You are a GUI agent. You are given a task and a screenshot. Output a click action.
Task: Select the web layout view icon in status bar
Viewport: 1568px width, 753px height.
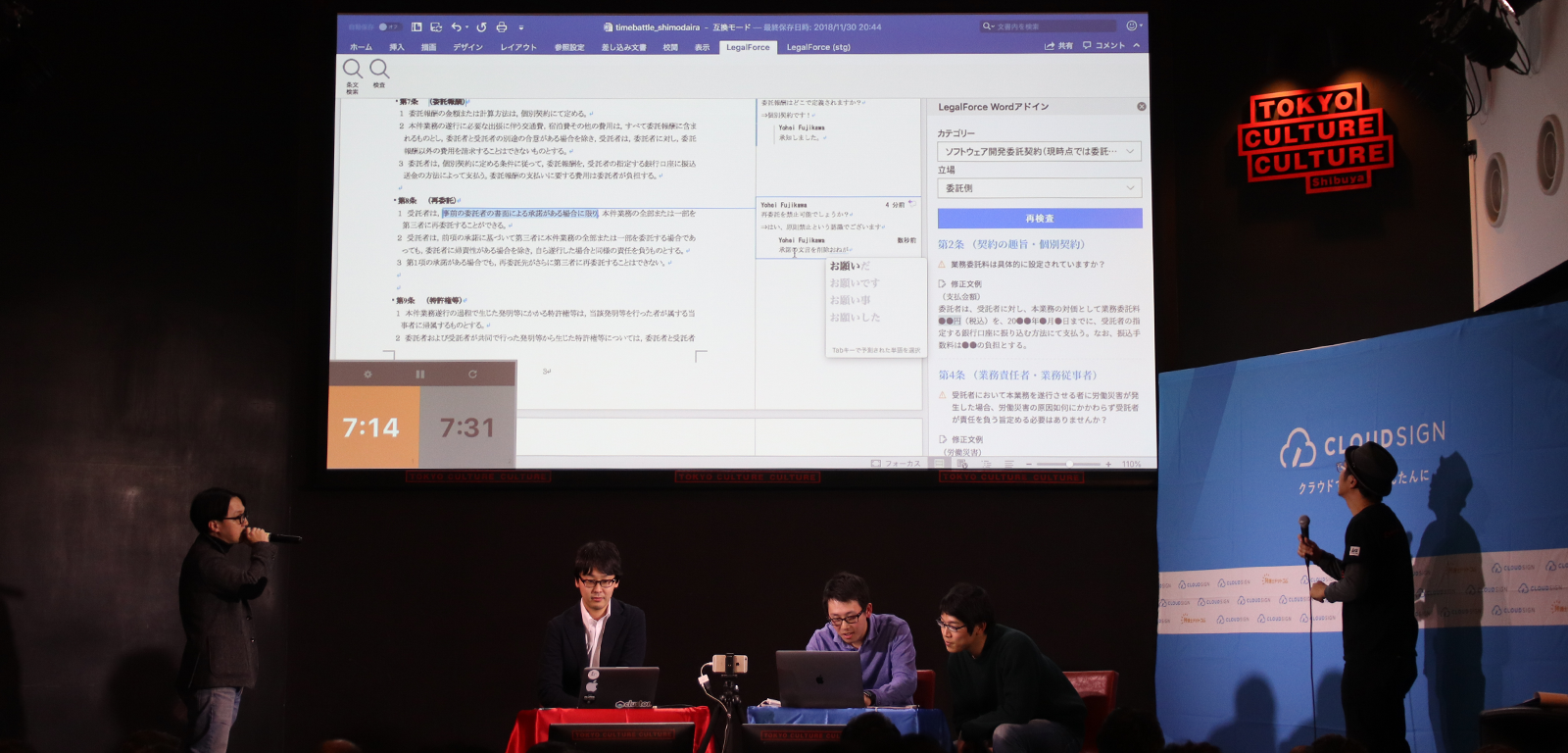(963, 463)
